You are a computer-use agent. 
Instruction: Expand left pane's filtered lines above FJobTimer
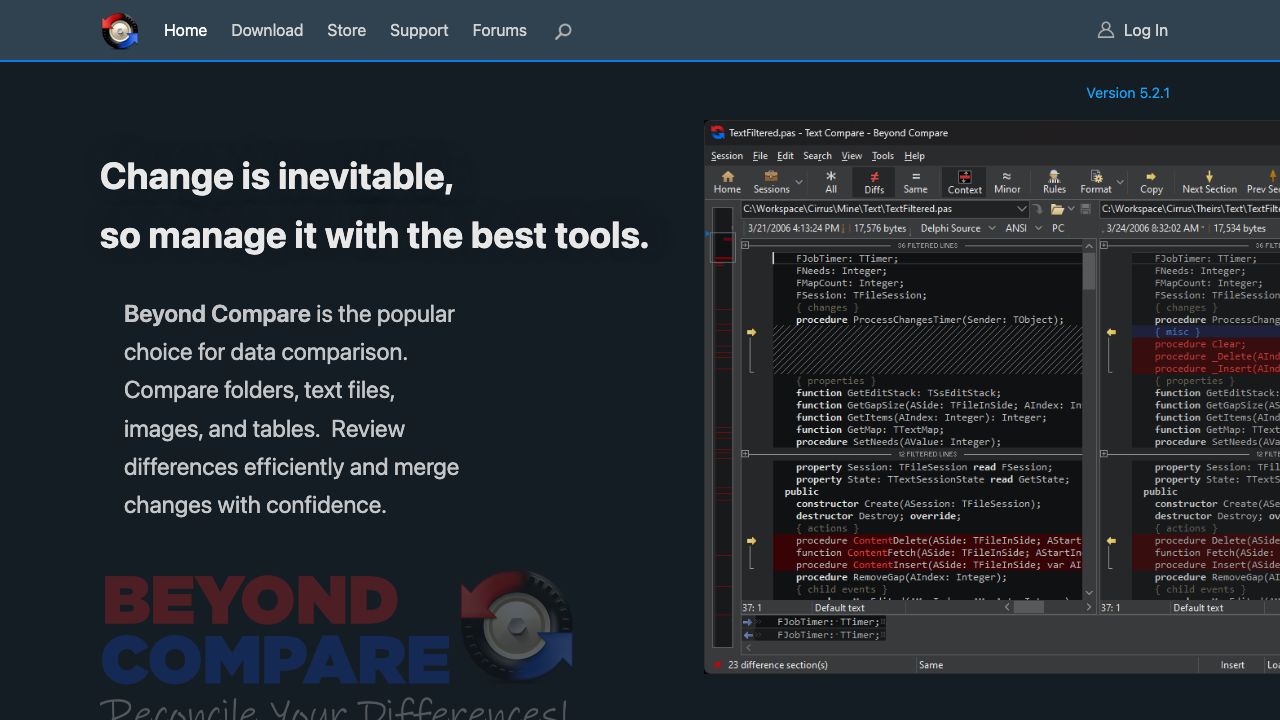click(745, 245)
